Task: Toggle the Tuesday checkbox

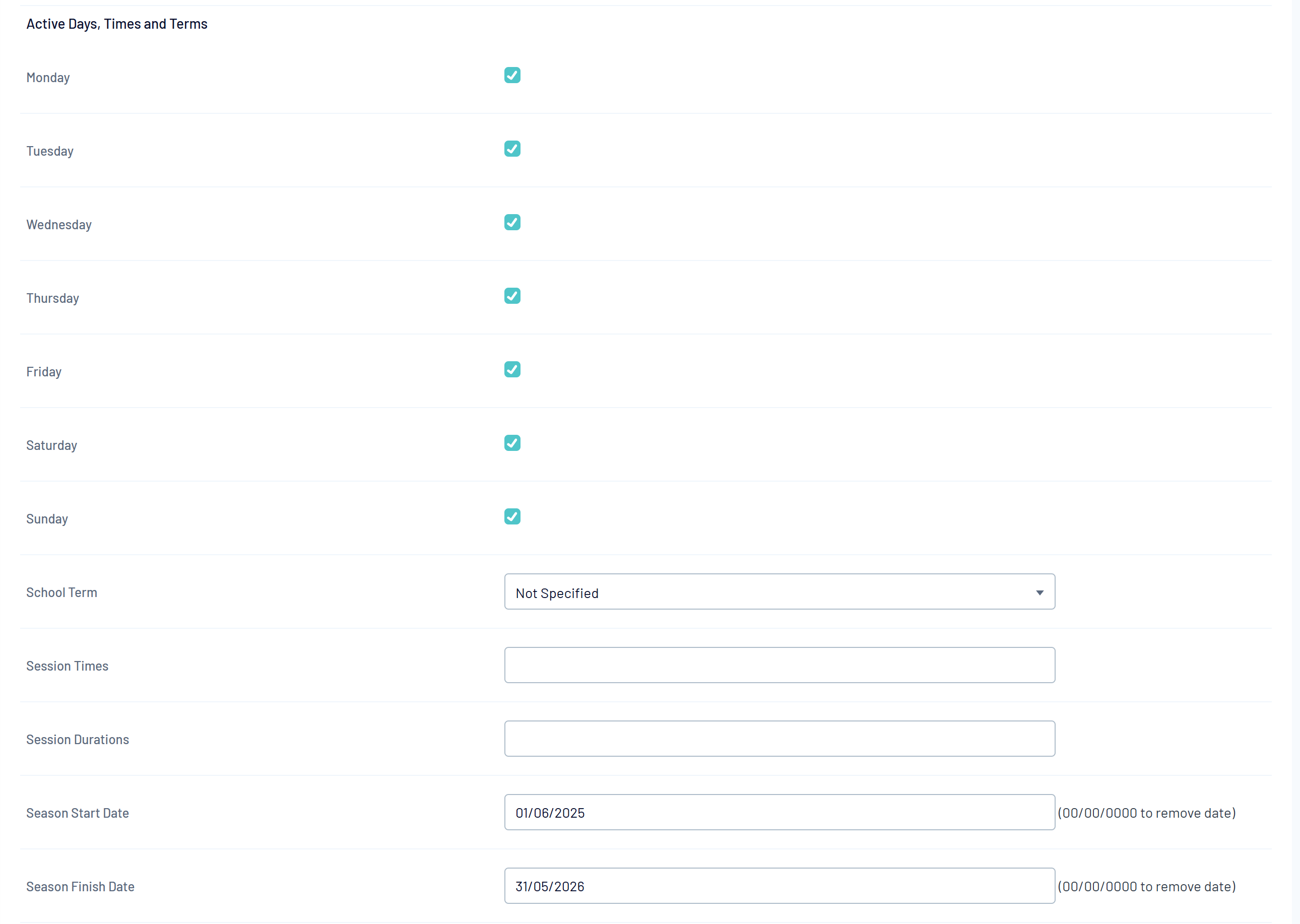Action: [x=512, y=149]
